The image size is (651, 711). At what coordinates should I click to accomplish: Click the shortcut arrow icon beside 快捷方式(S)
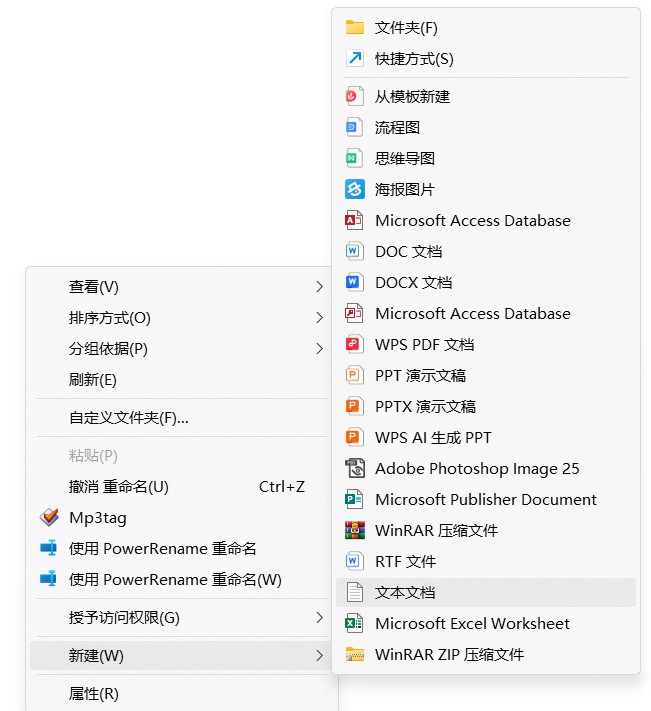click(355, 58)
